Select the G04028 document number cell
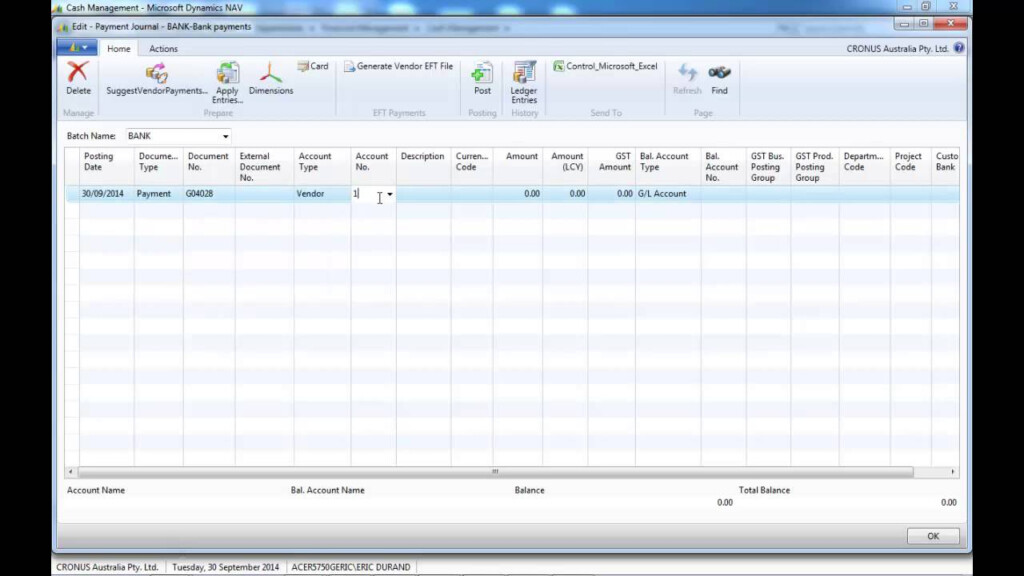Screen dimensions: 1024x576 tap(209, 194)
